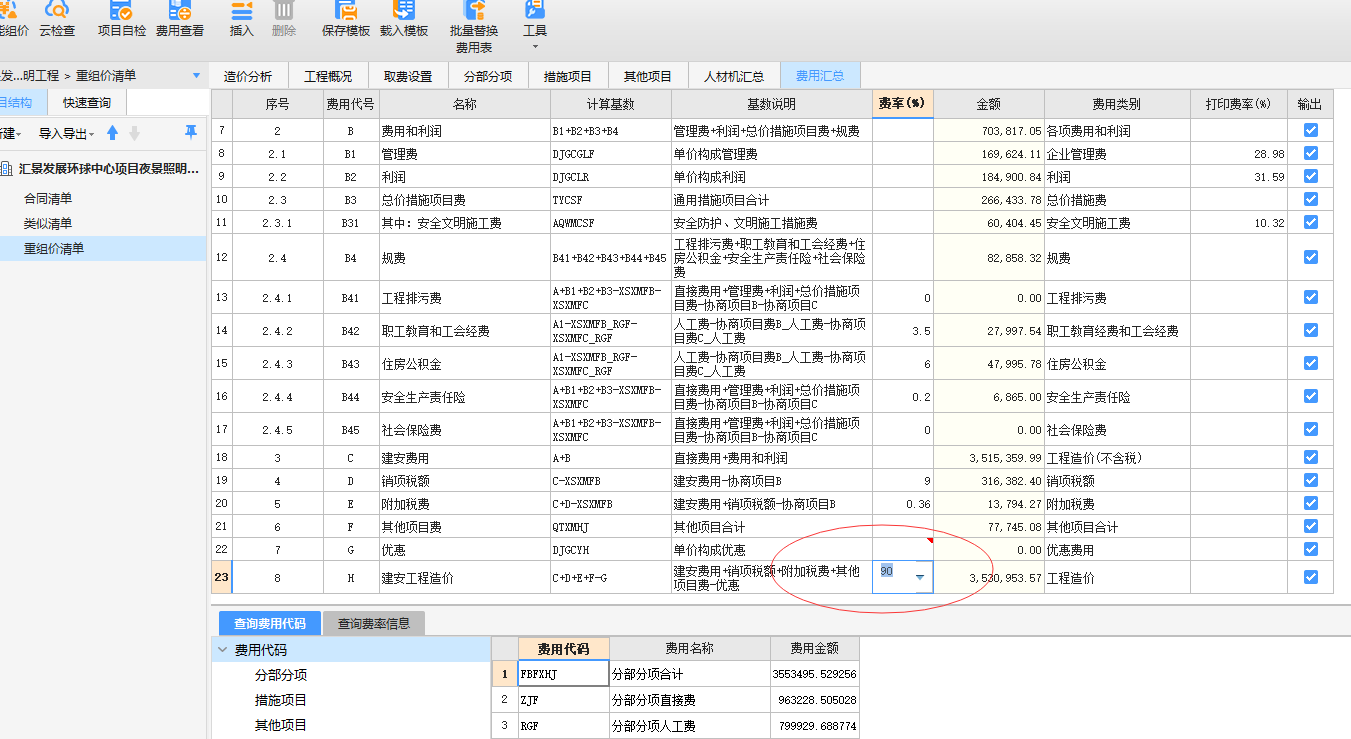
Task: Select 类似清单 in left tree
Action: pyautogui.click(x=48, y=223)
